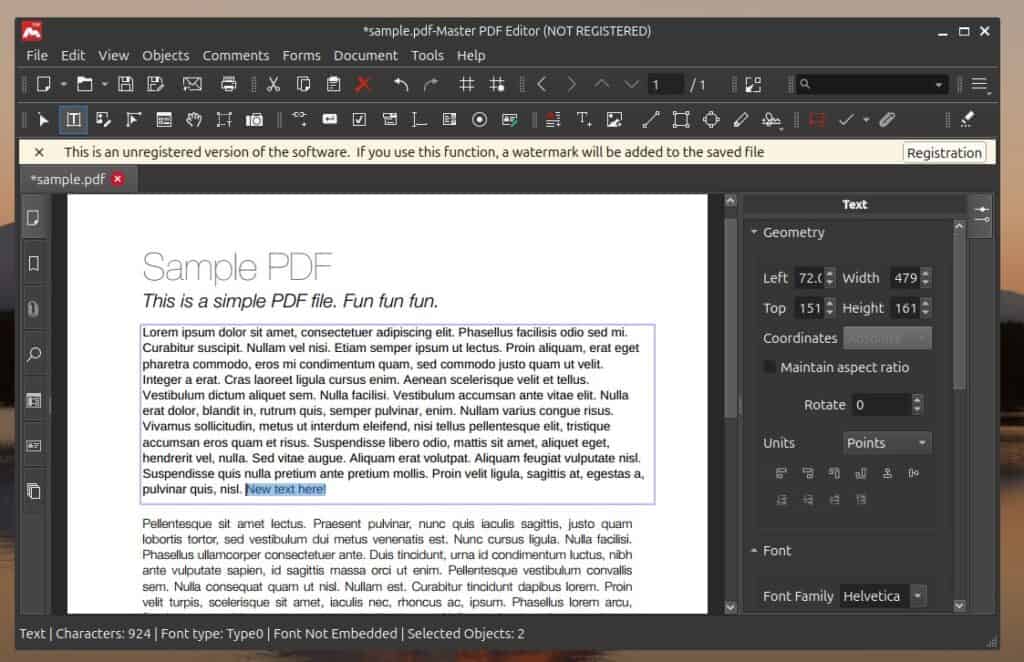This screenshot has width=1024, height=662.
Task: Close the sample.pdf tab
Action: click(118, 180)
